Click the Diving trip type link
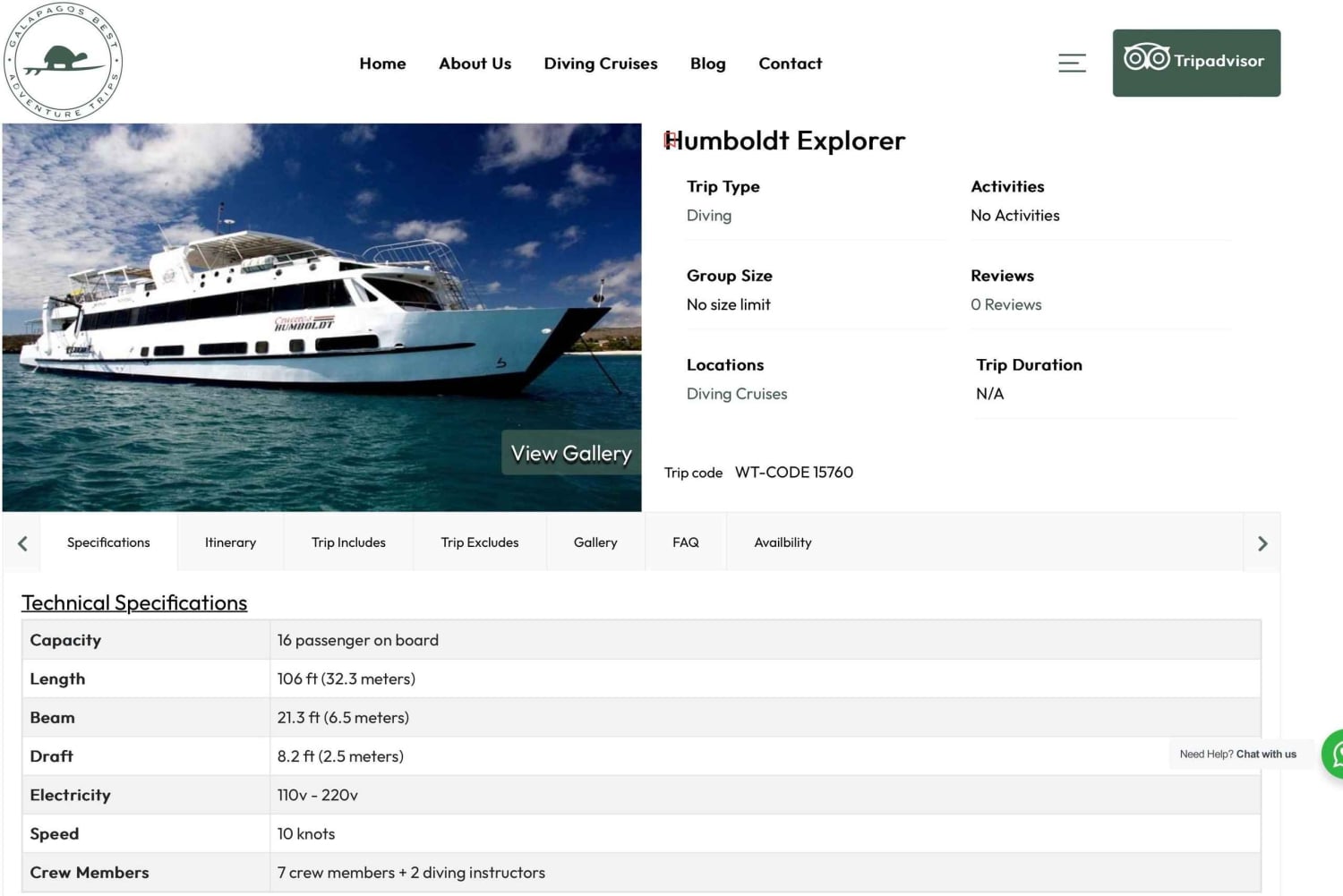Image resolution: width=1343 pixels, height=896 pixels. click(708, 216)
